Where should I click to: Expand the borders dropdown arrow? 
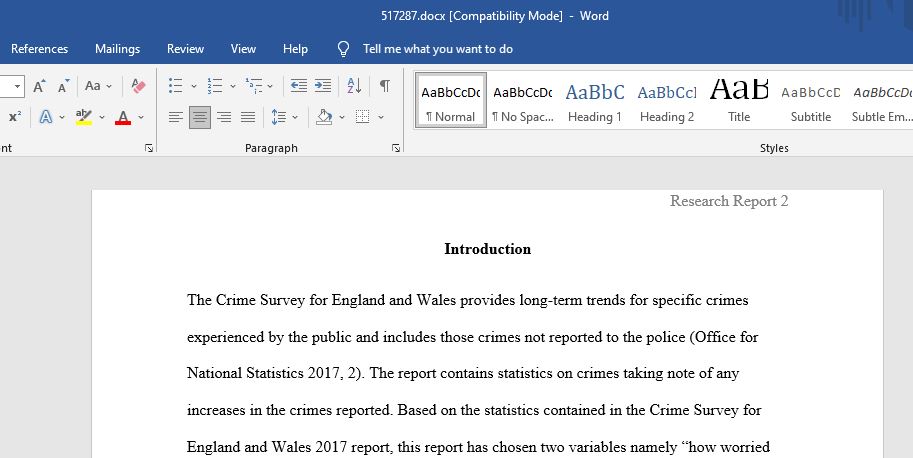point(381,118)
